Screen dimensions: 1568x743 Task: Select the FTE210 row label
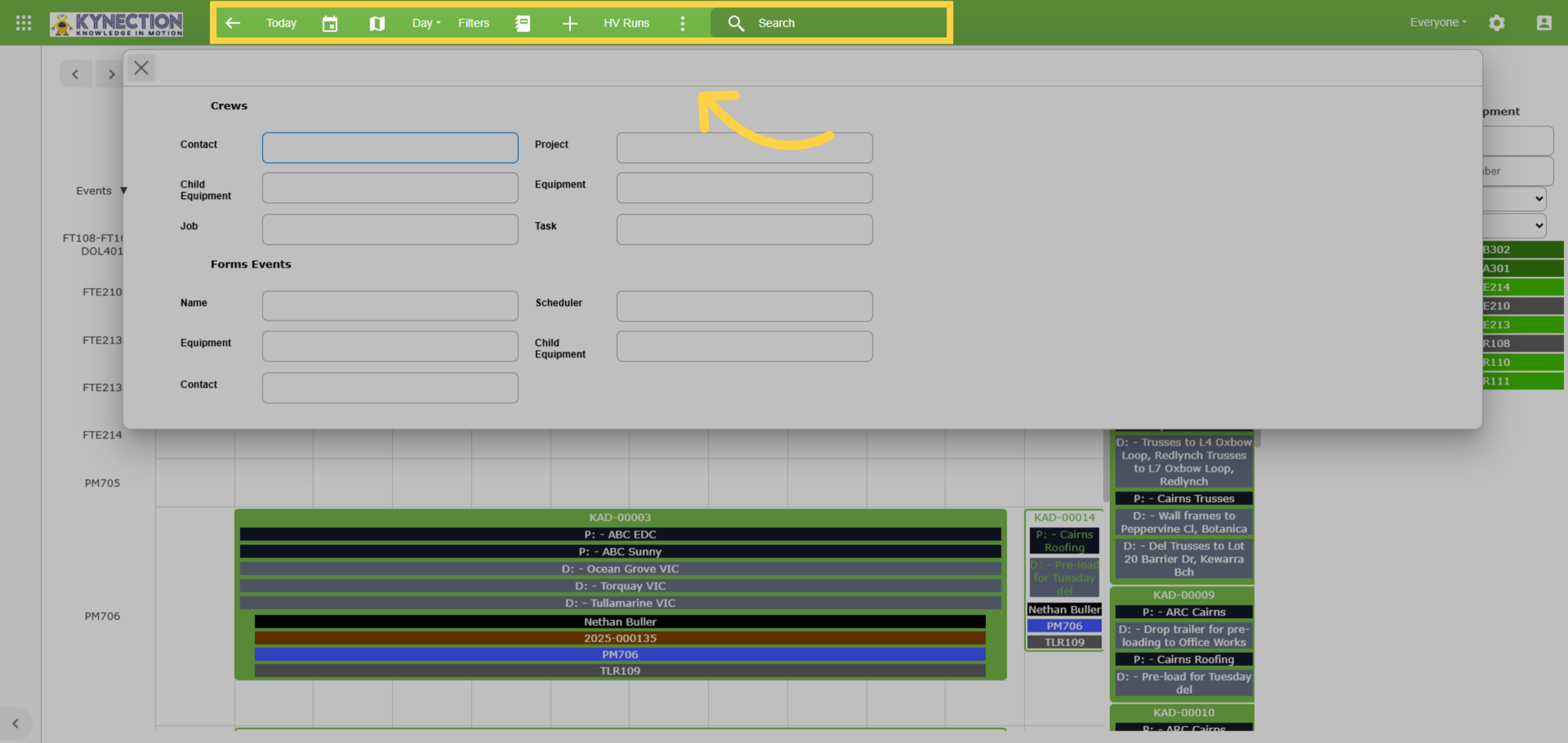(x=102, y=292)
